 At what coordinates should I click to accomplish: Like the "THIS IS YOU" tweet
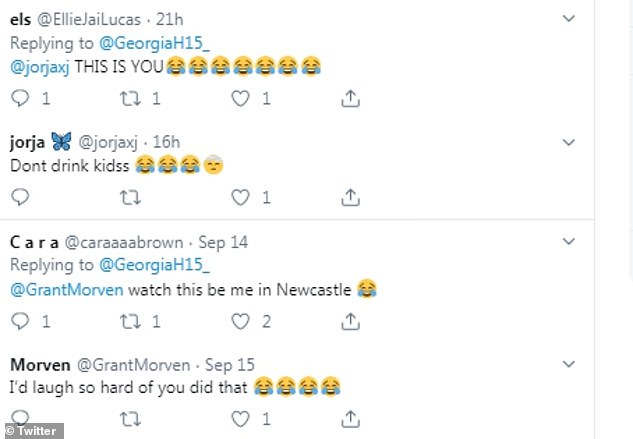241,99
